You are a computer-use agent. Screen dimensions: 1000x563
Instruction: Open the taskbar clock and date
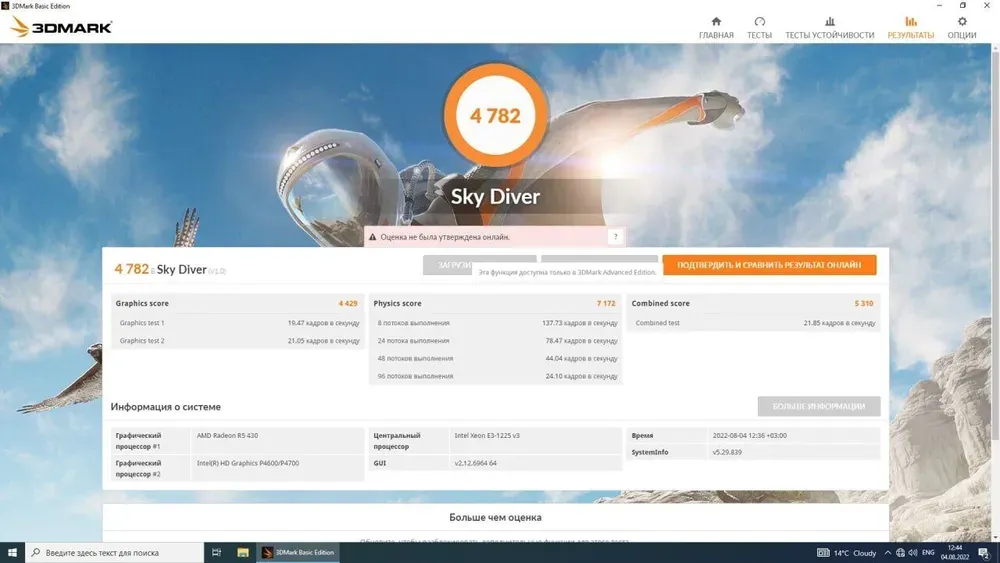(957, 552)
